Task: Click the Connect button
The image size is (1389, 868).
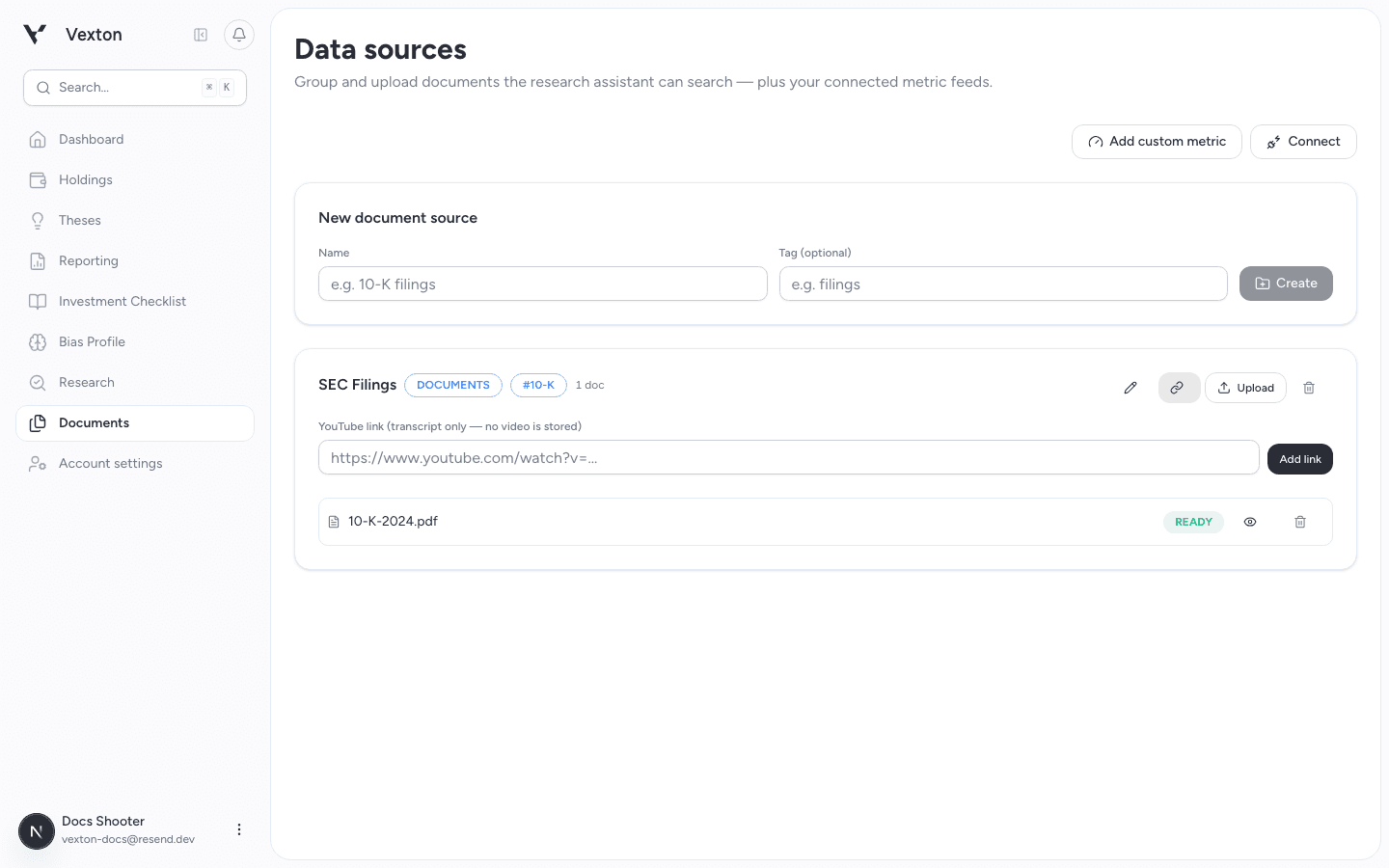Action: (x=1303, y=142)
